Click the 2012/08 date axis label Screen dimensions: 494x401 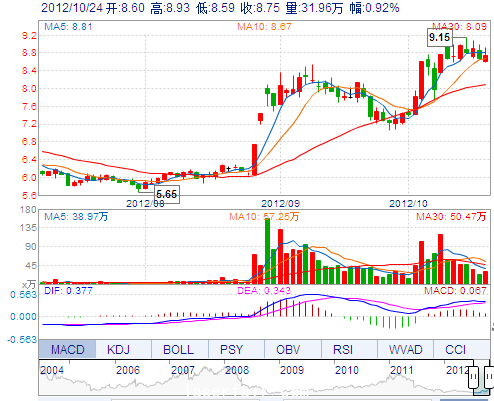(145, 203)
